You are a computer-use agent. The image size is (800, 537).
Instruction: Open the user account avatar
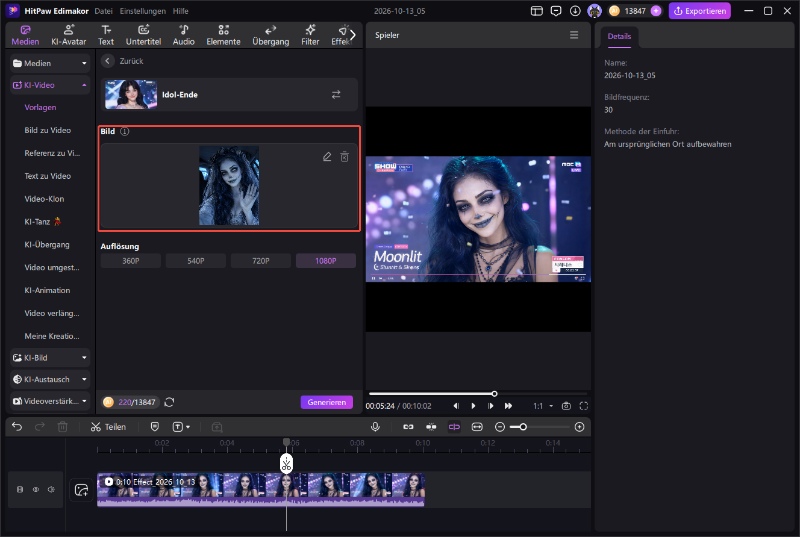[x=594, y=11]
